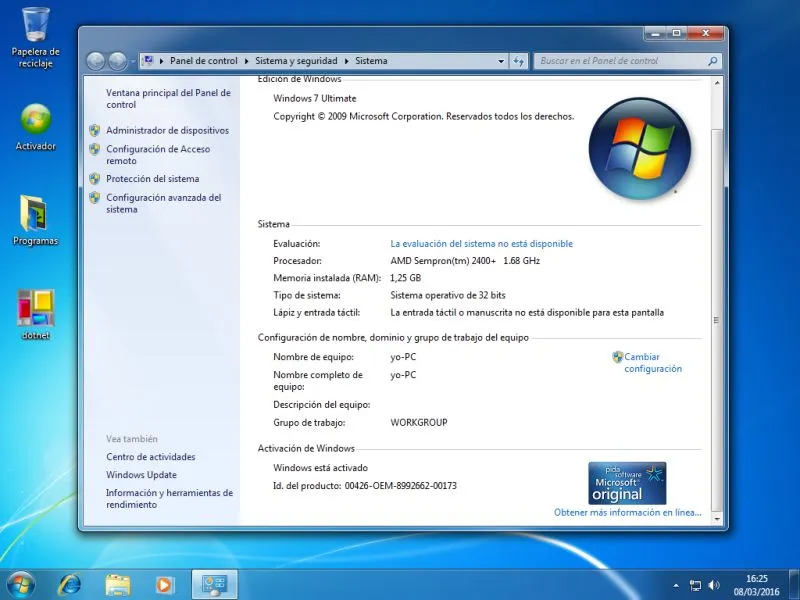
Task: Click the Control Panel taskbar button
Action: 214,585
